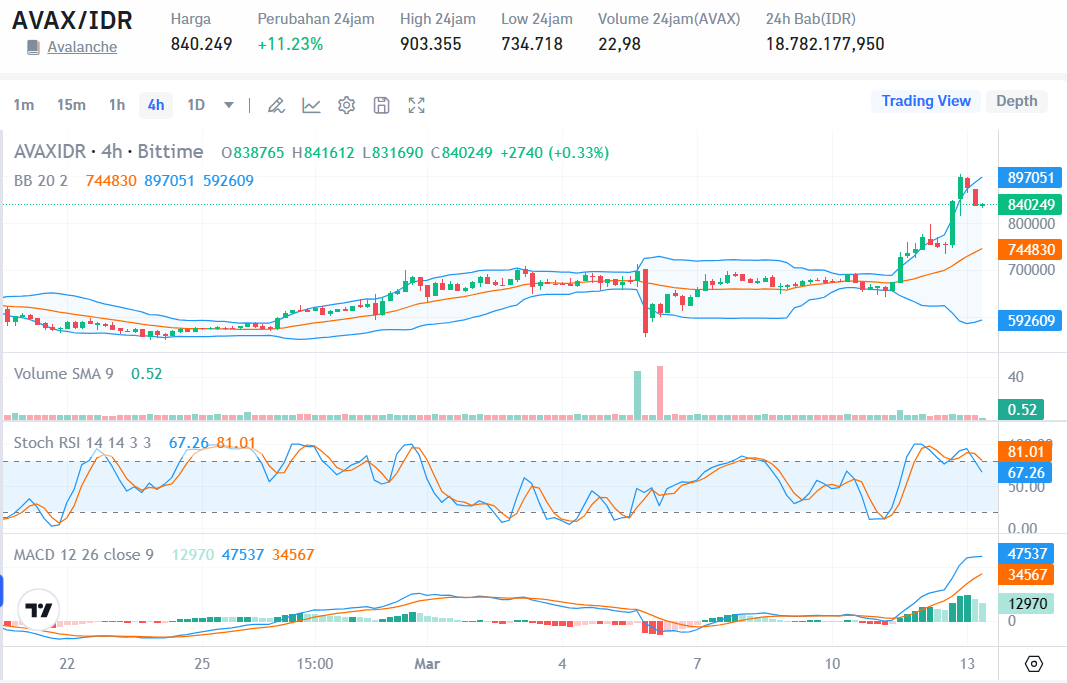Click the Volume 24jam value 22,98

pyautogui.click(x=619, y=44)
